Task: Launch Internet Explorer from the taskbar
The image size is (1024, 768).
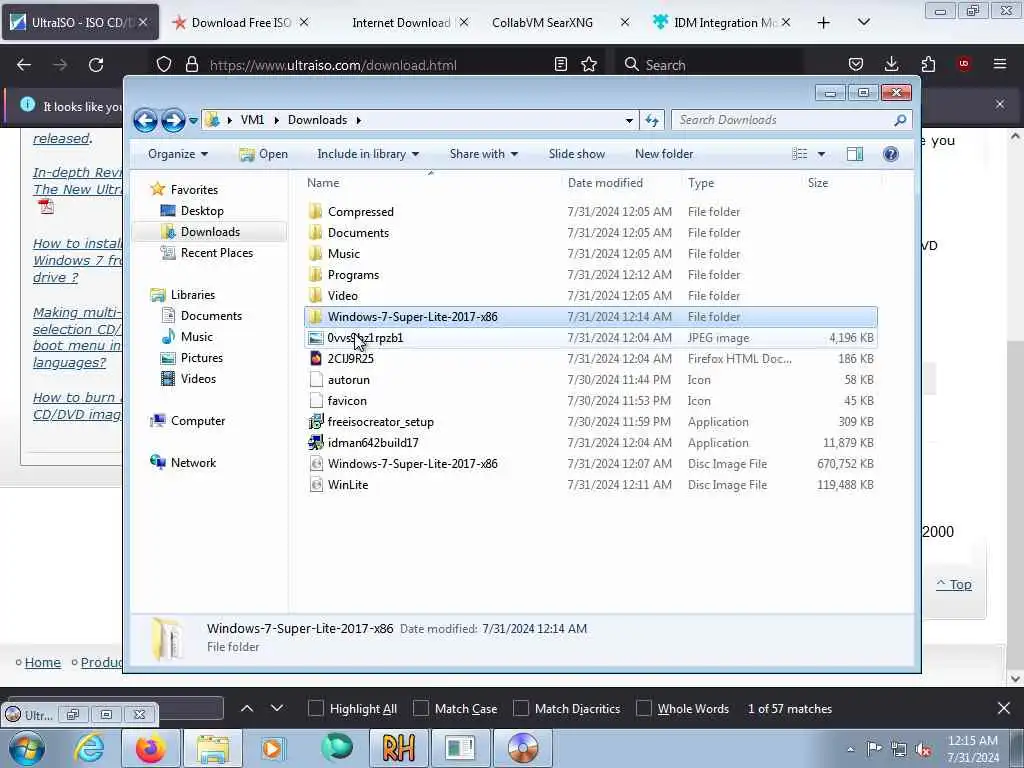Action: pyautogui.click(x=89, y=748)
